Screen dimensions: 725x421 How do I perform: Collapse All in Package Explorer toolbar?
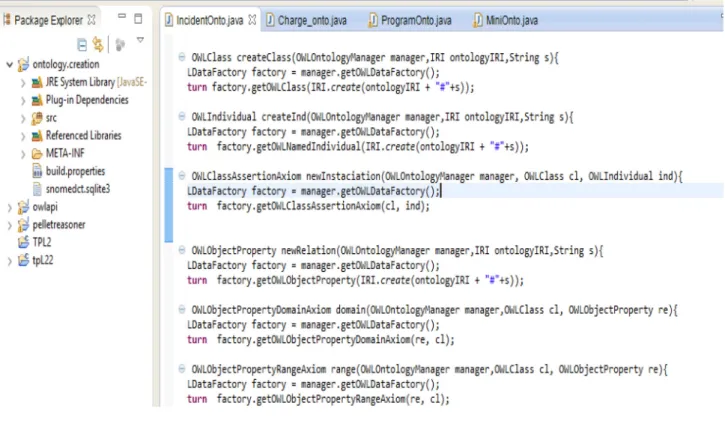[x=82, y=45]
